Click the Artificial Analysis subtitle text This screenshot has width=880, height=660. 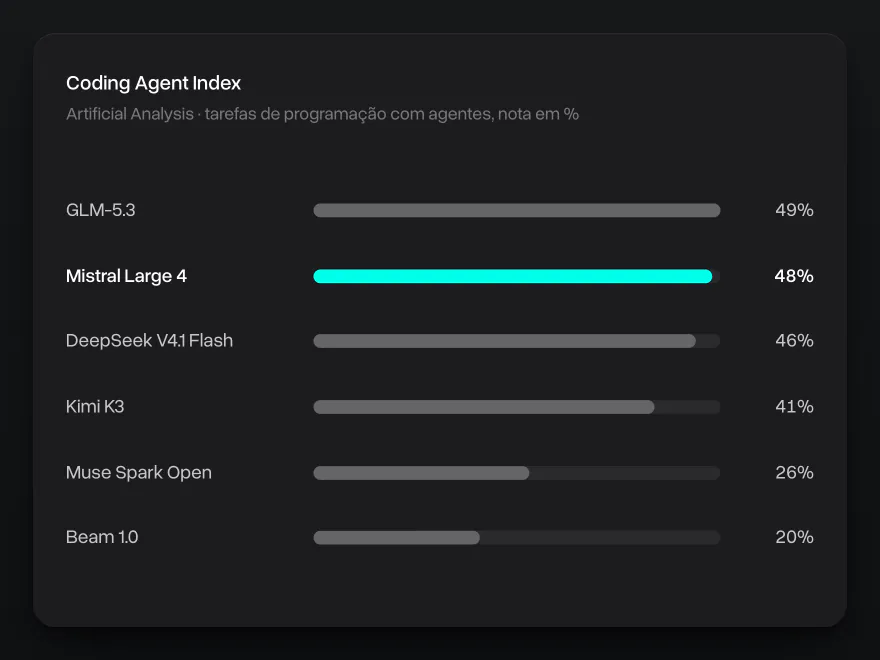point(322,114)
